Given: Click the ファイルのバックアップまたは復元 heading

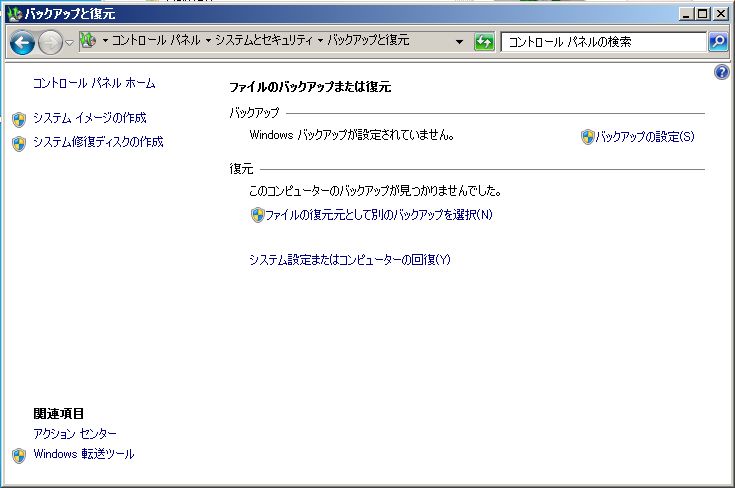Looking at the screenshot, I should tap(310, 87).
